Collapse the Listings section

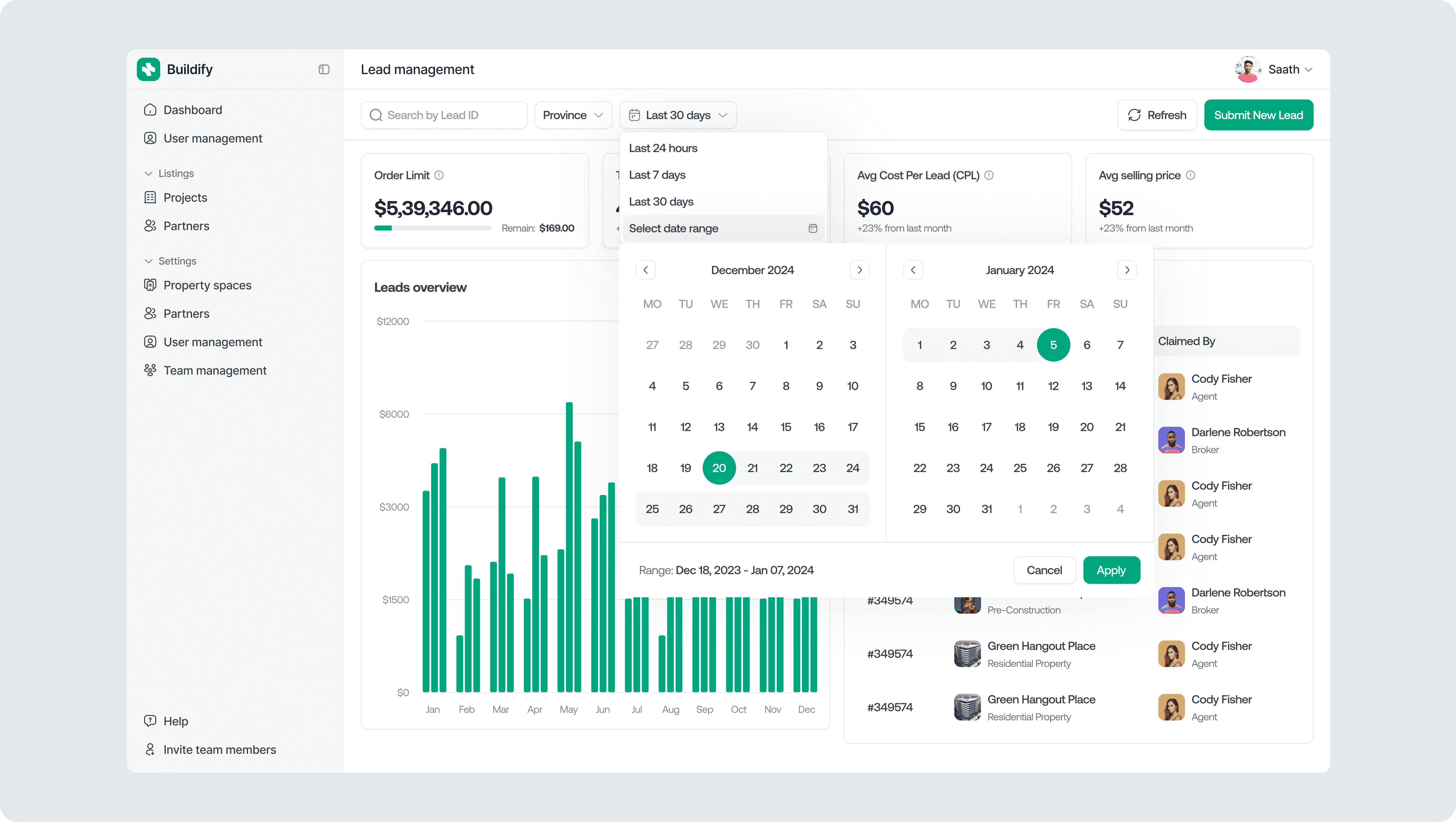point(149,173)
